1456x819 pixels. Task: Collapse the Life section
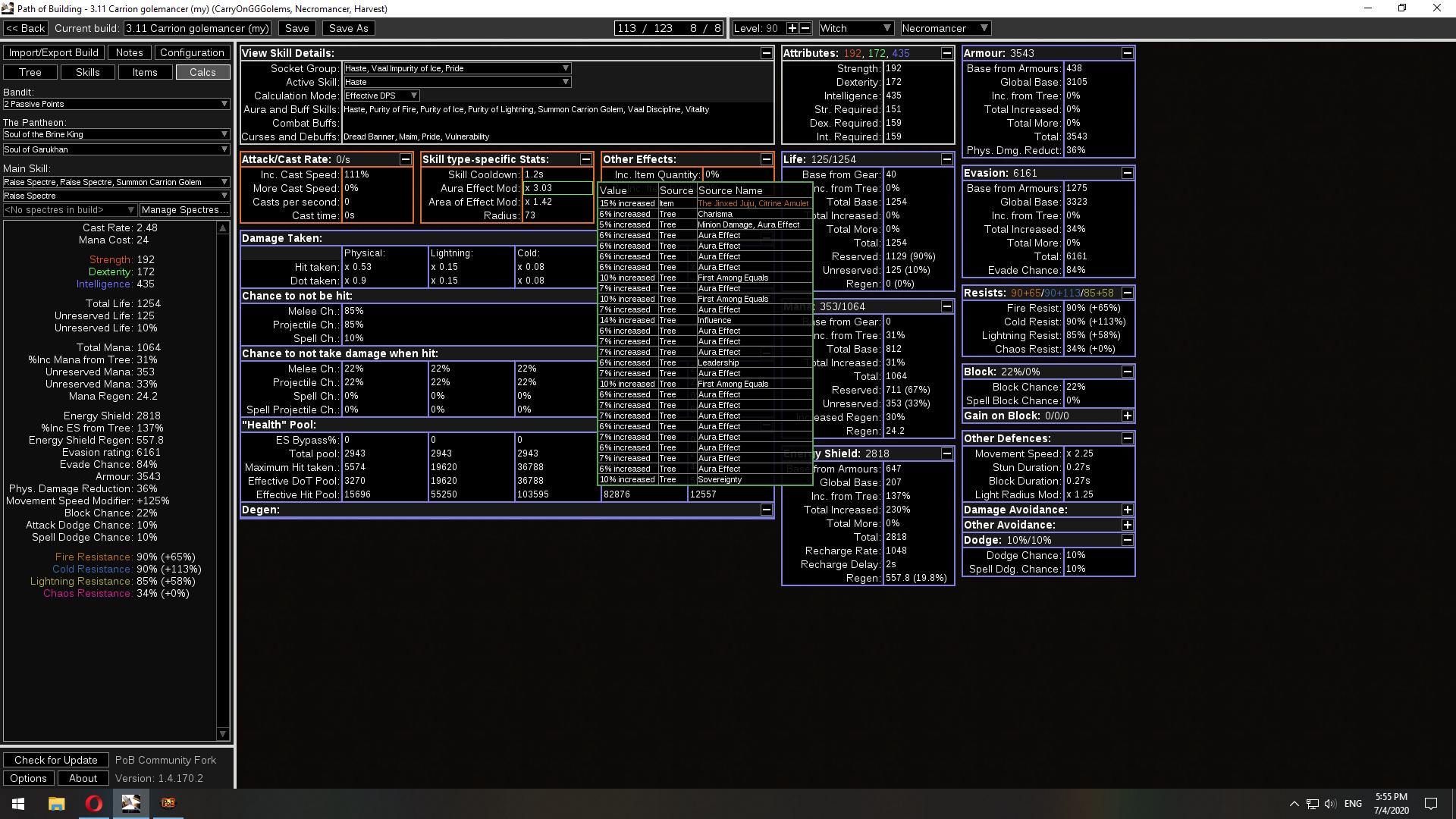pos(946,159)
